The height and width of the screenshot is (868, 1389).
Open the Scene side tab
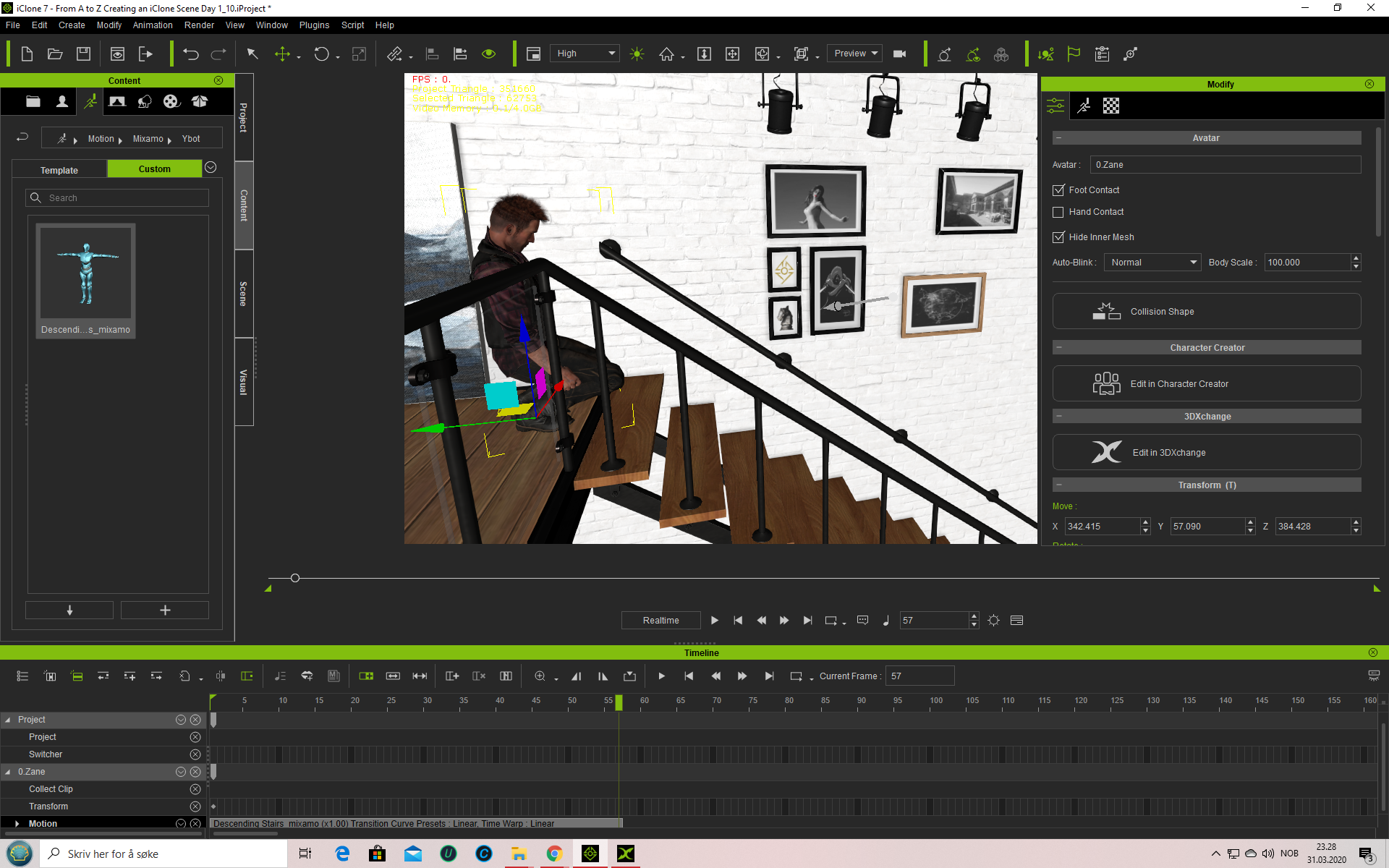click(x=244, y=294)
